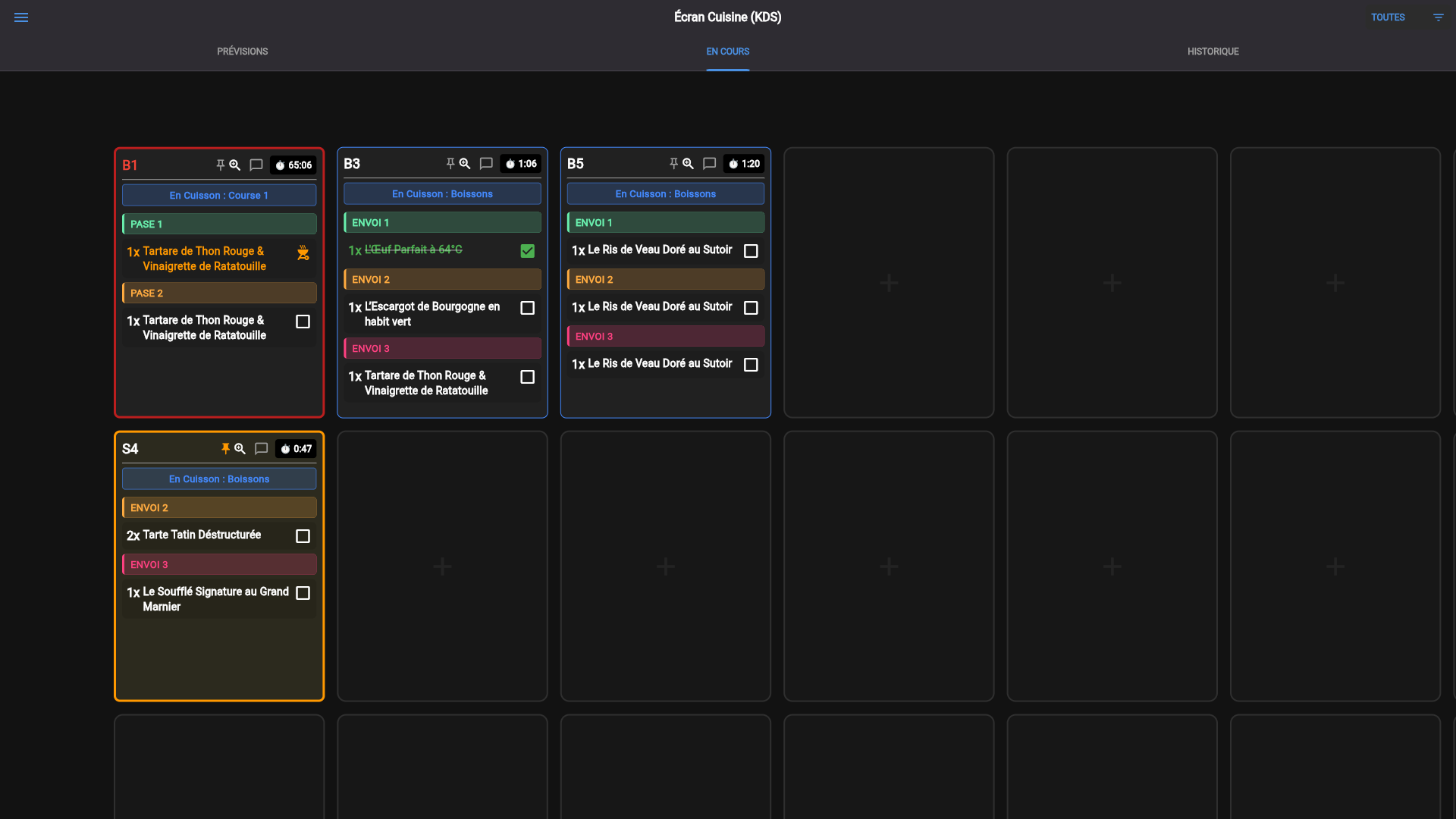The height and width of the screenshot is (819, 1456).
Task: Click the B3 timer showing 1:06
Action: [x=521, y=164]
